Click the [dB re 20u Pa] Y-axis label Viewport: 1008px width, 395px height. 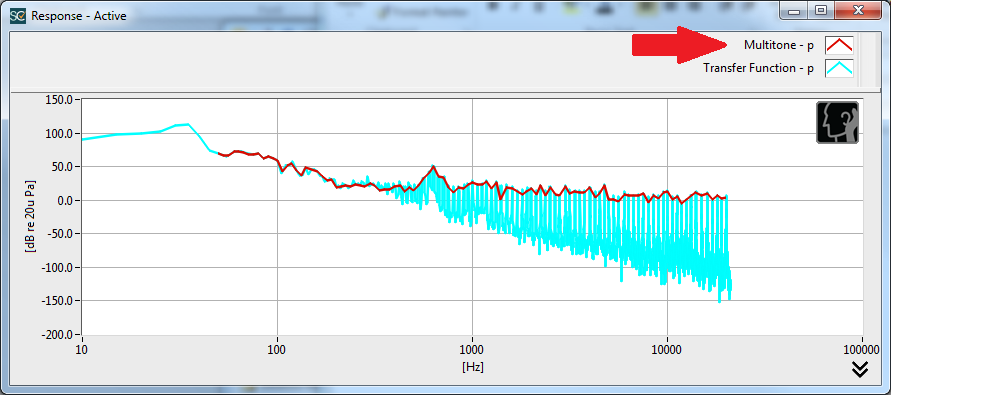pyautogui.click(x=30, y=217)
